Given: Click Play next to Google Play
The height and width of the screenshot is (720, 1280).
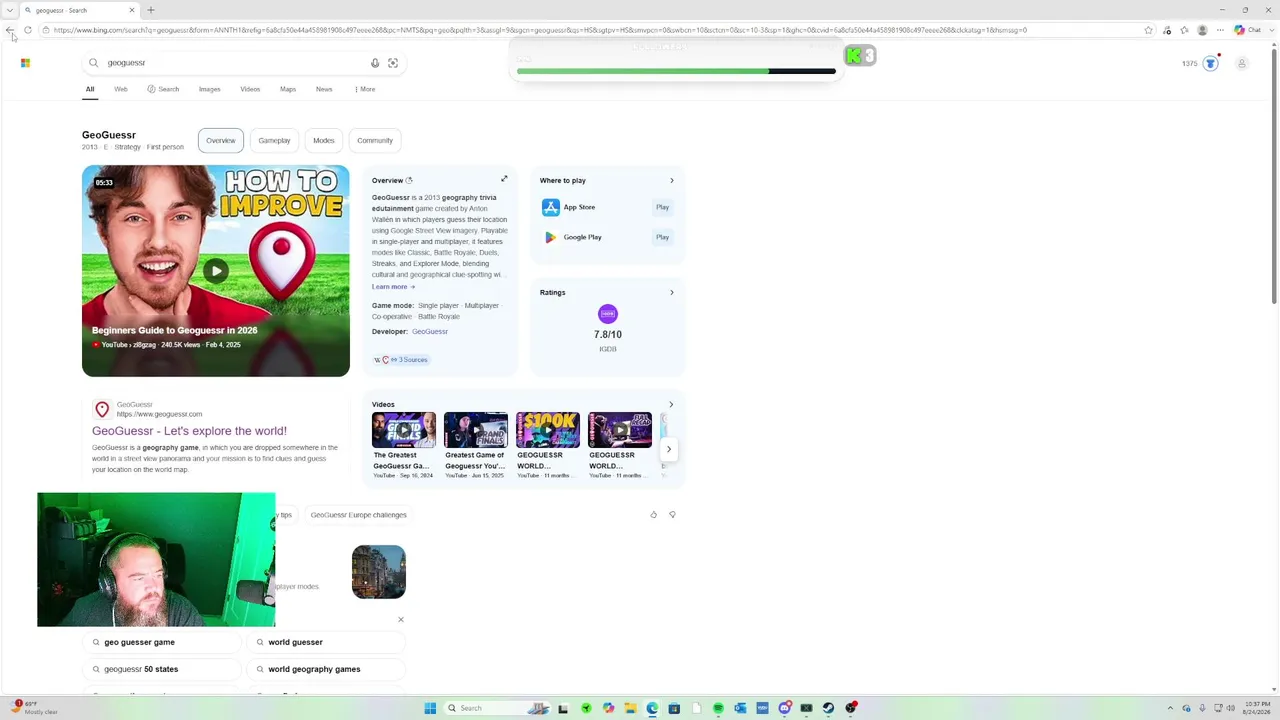Looking at the screenshot, I should (662, 237).
